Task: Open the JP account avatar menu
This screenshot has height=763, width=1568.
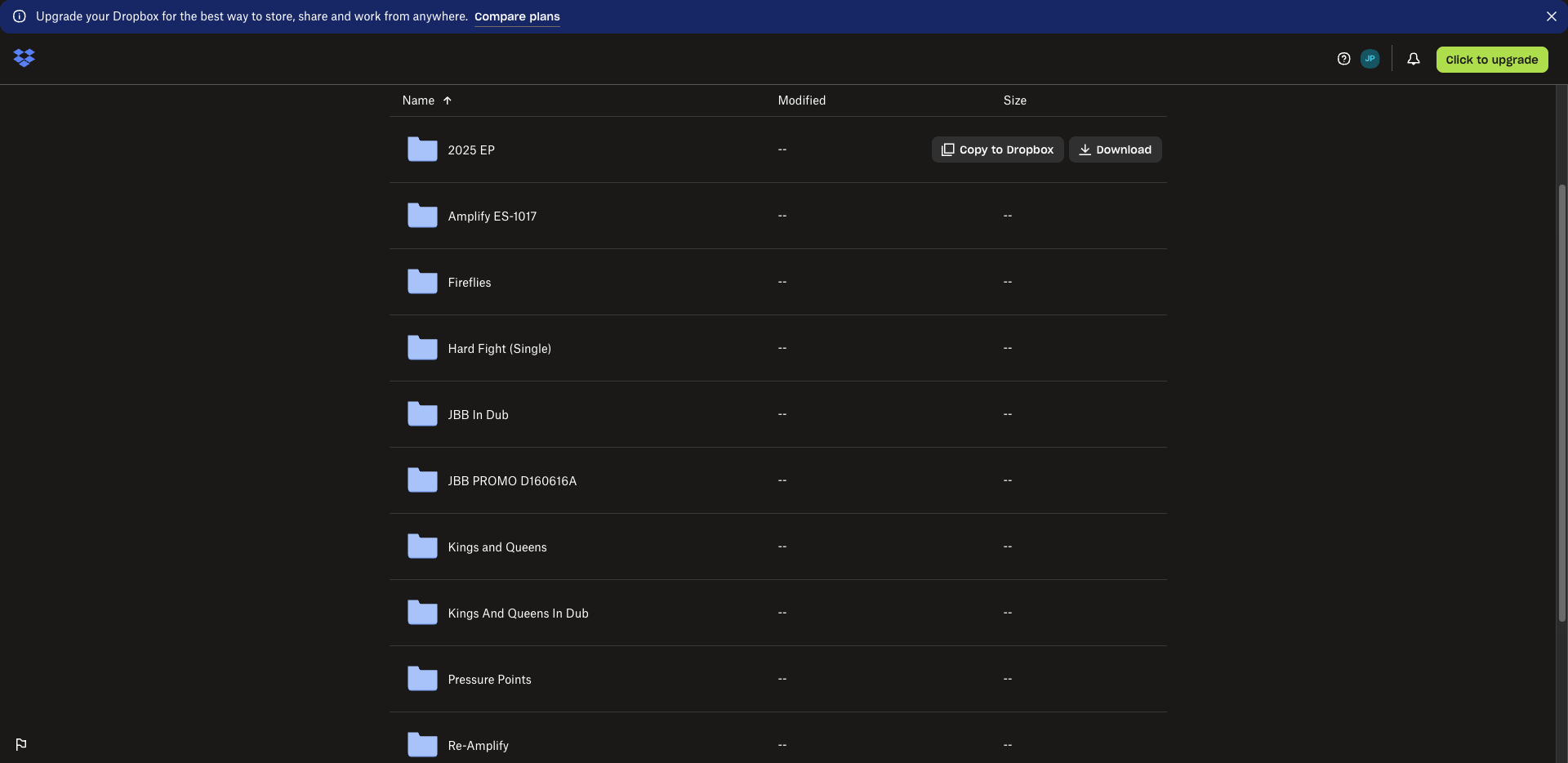Action: click(x=1370, y=59)
